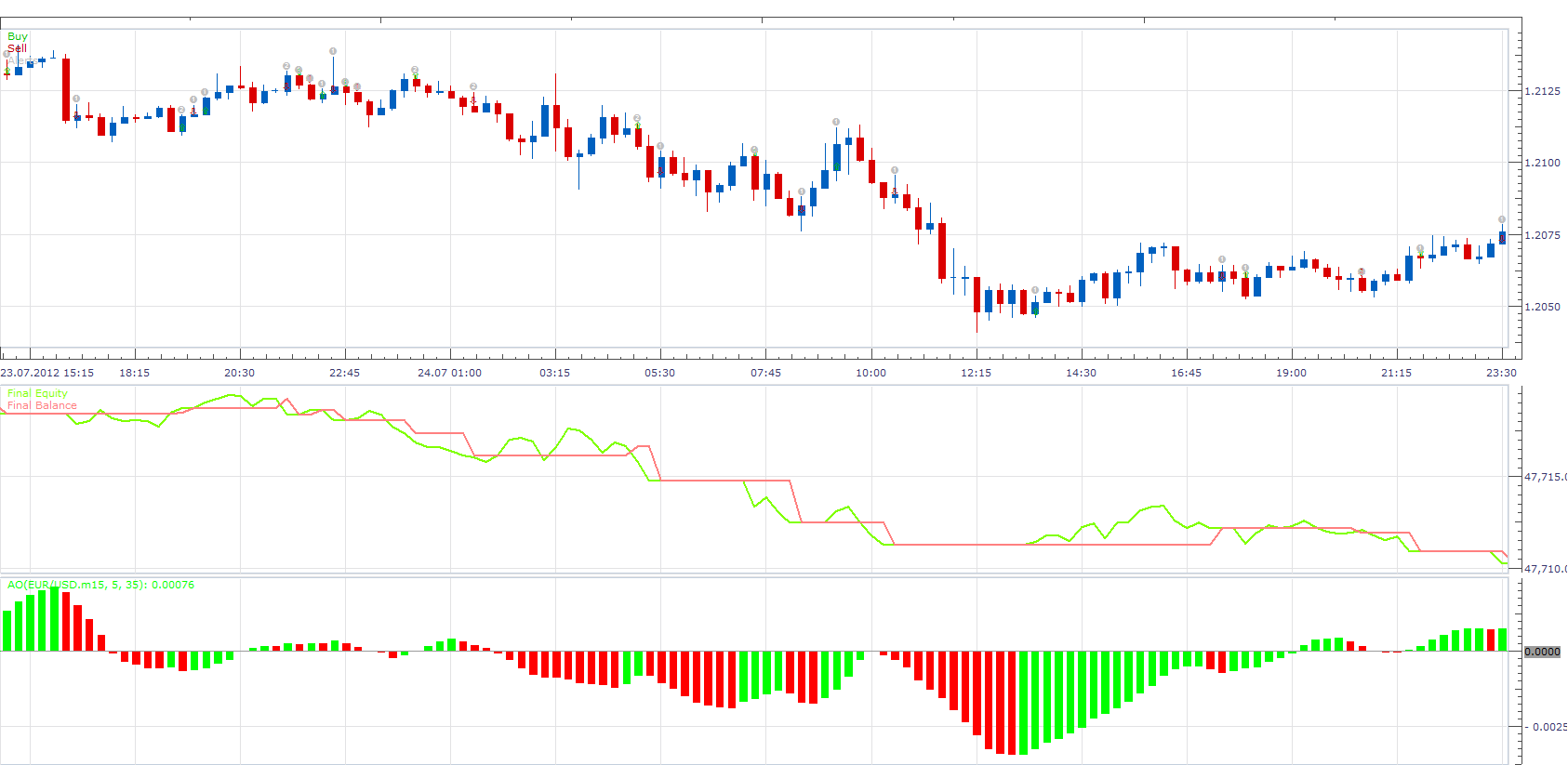Click the 24.07 01:00 date label on time axis
This screenshot has height=765, width=1568.
(x=450, y=373)
